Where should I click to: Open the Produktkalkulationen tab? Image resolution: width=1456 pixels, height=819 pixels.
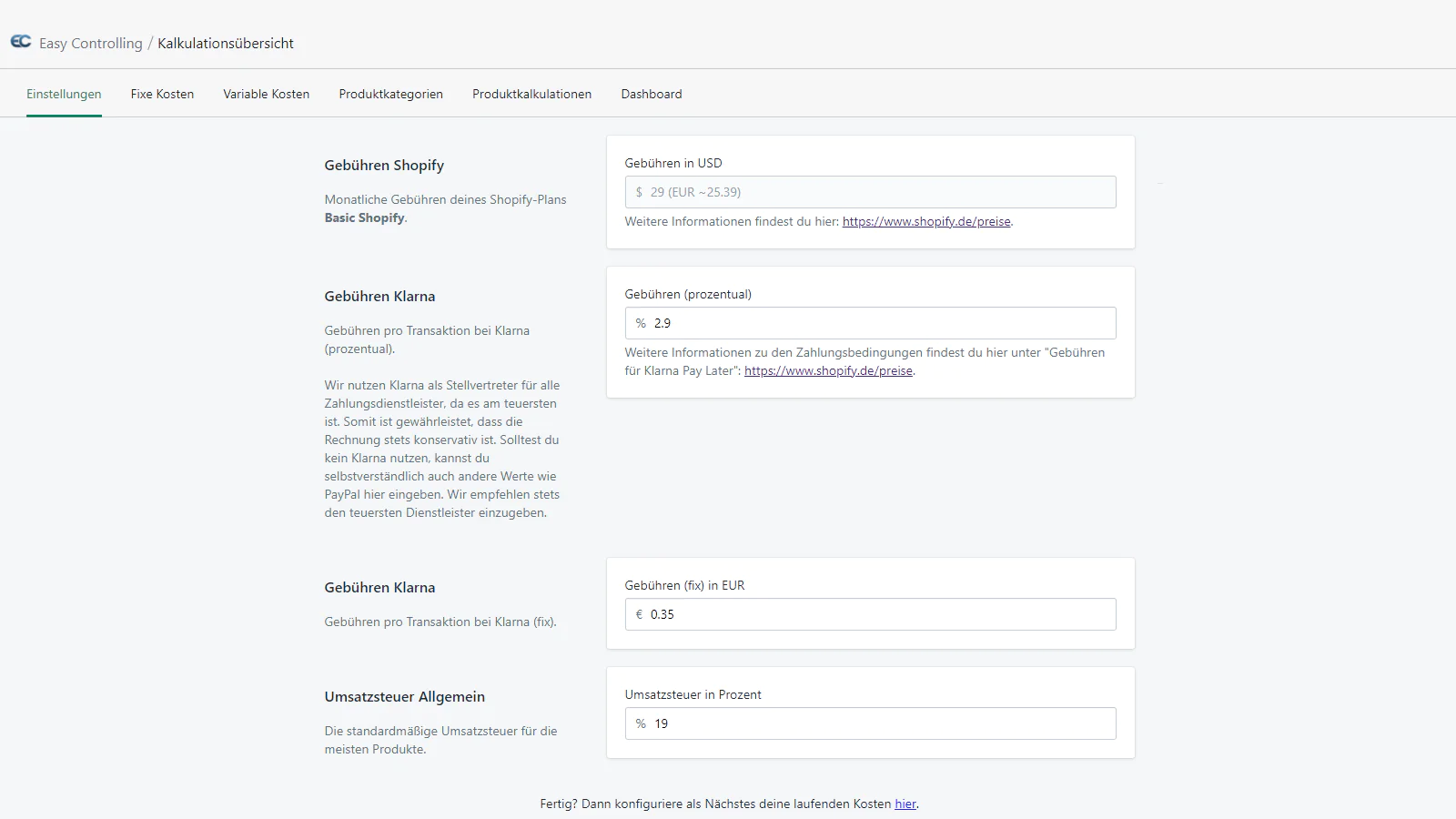point(531,94)
